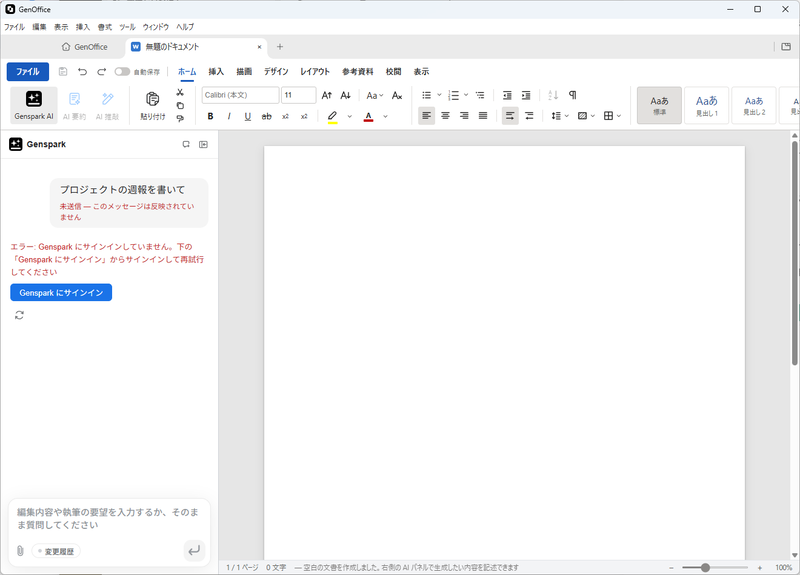The height and width of the screenshot is (575, 800).
Task: Open the ヘルプ menu
Action: [x=185, y=27]
